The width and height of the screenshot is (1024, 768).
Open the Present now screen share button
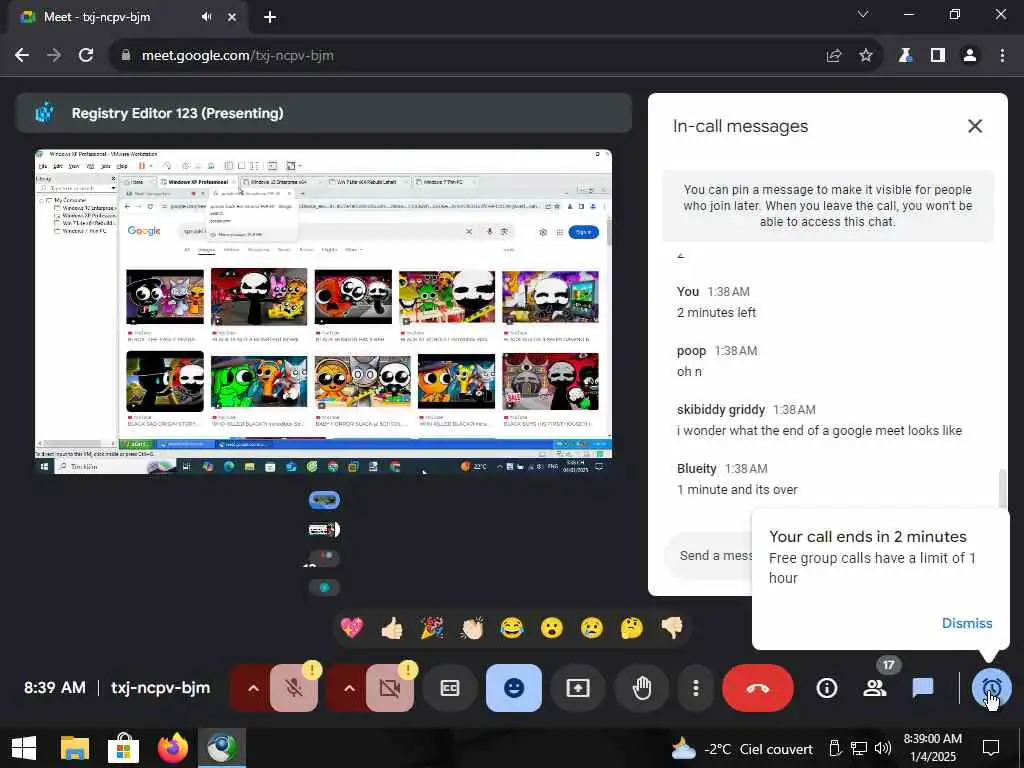(578, 688)
